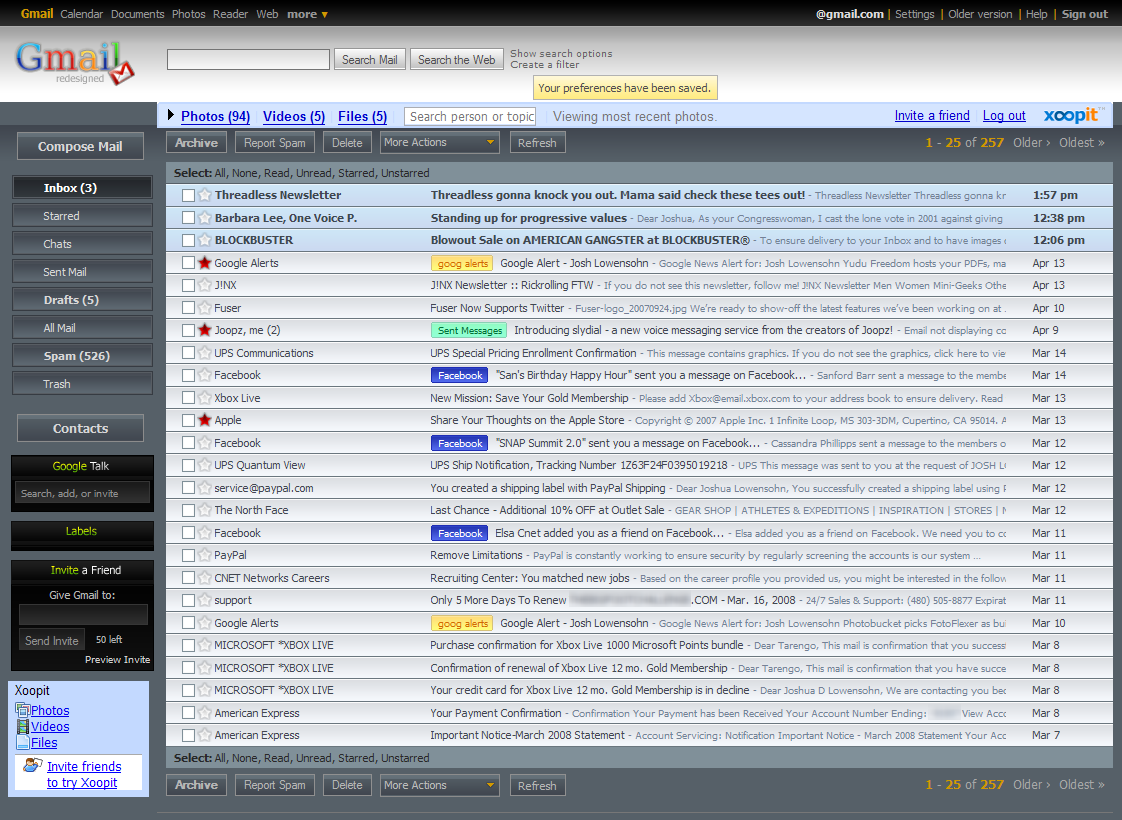Remove the star from the Joopz email

pos(204,330)
